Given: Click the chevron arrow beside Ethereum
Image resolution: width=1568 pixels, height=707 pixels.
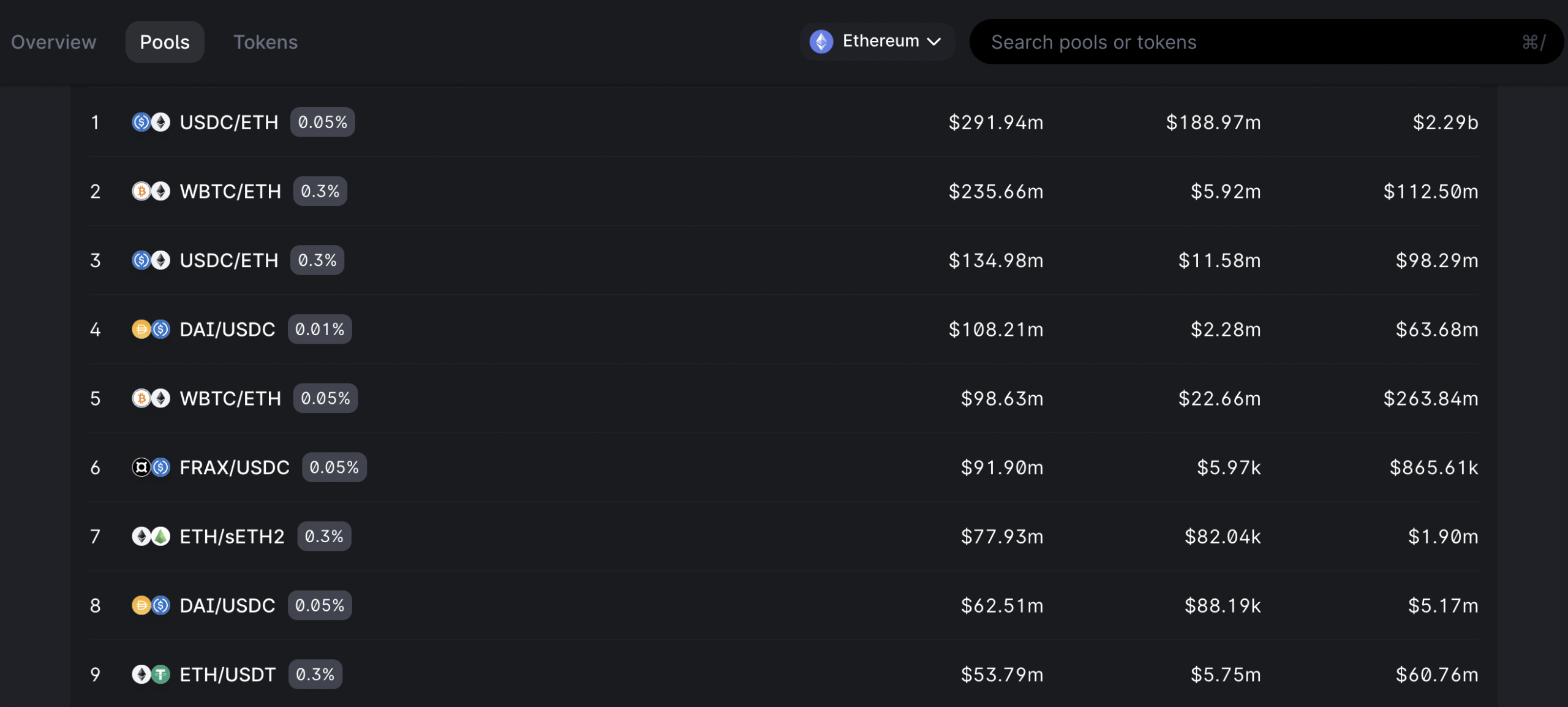Looking at the screenshot, I should click(933, 42).
